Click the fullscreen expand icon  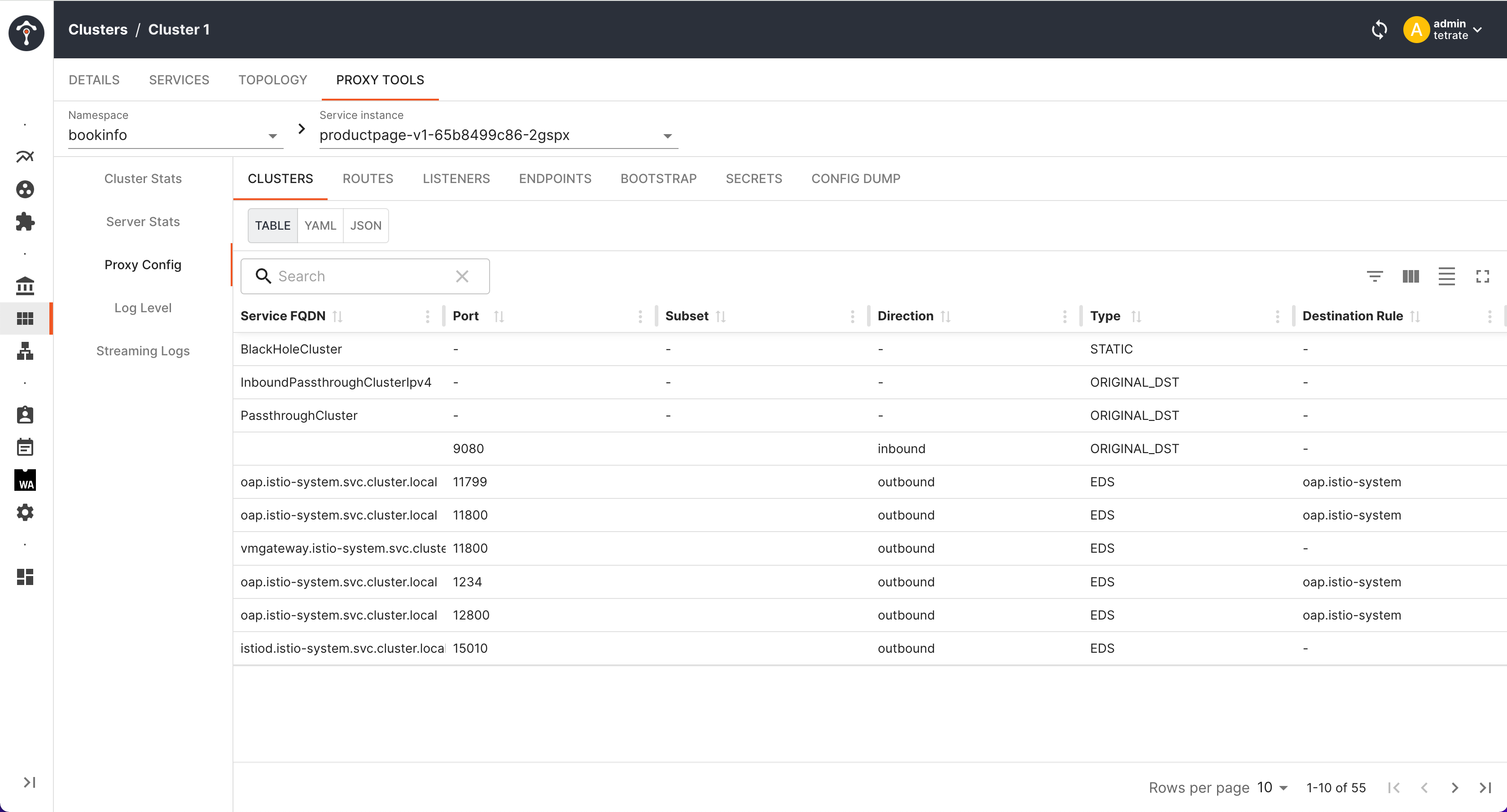pos(1483,276)
